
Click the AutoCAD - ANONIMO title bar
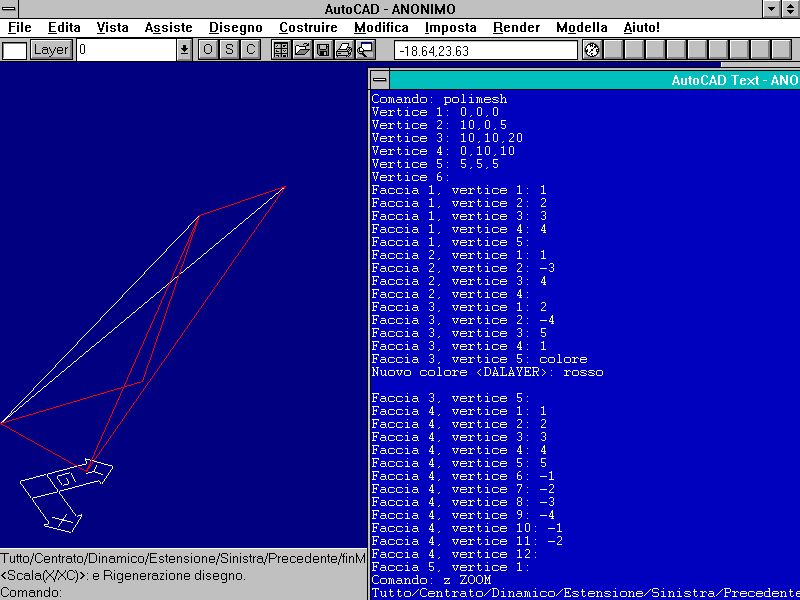click(390, 9)
